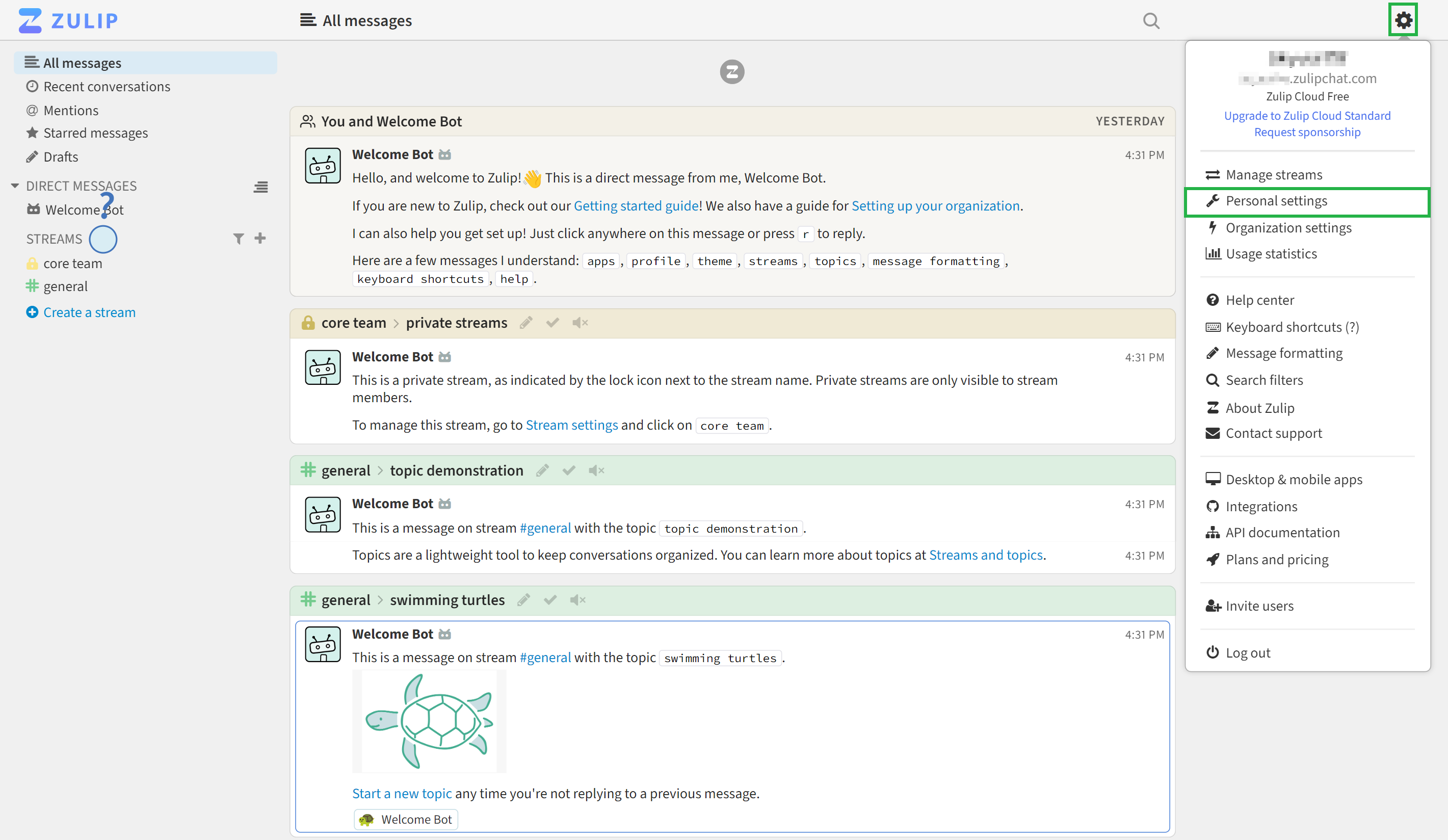This screenshot has height=840, width=1448.
Task: Mark topic demonstration as resolved
Action: 569,470
